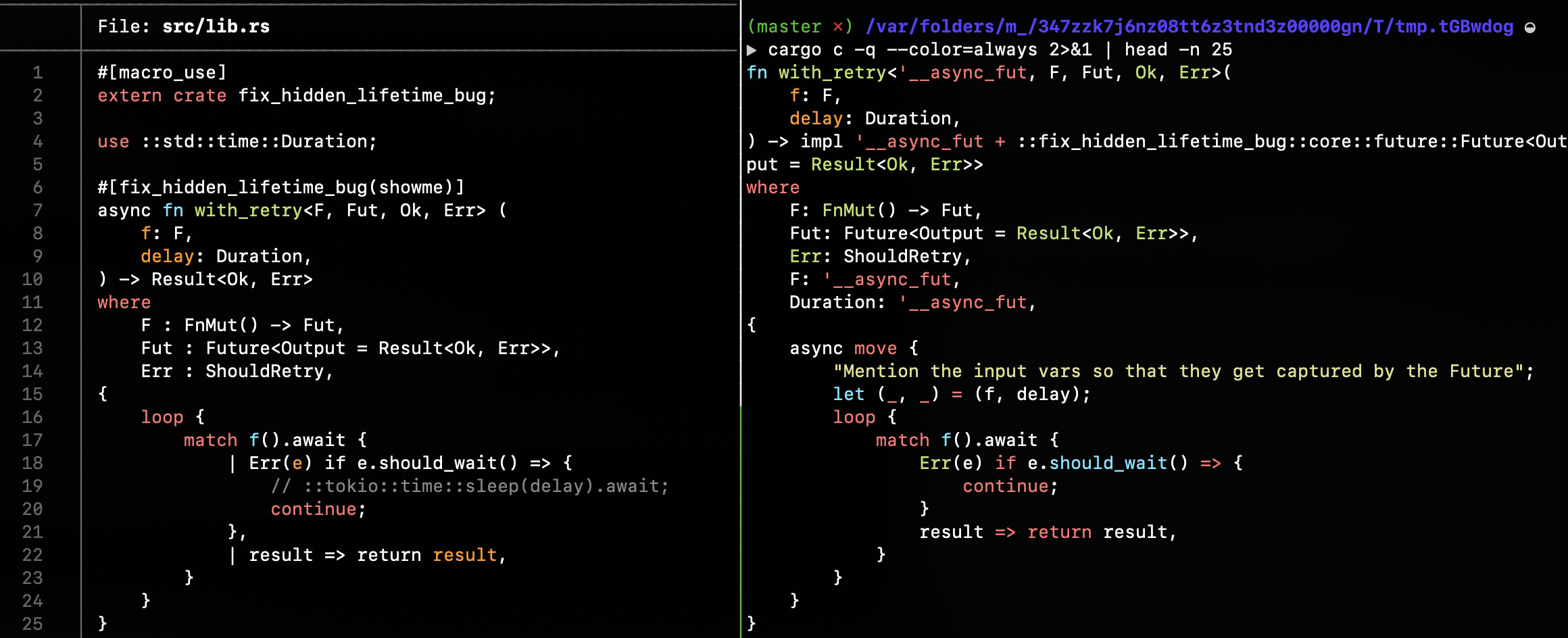1568x638 pixels.
Task: Click the 'use ::std::time::Duration;' import
Action: [237, 141]
